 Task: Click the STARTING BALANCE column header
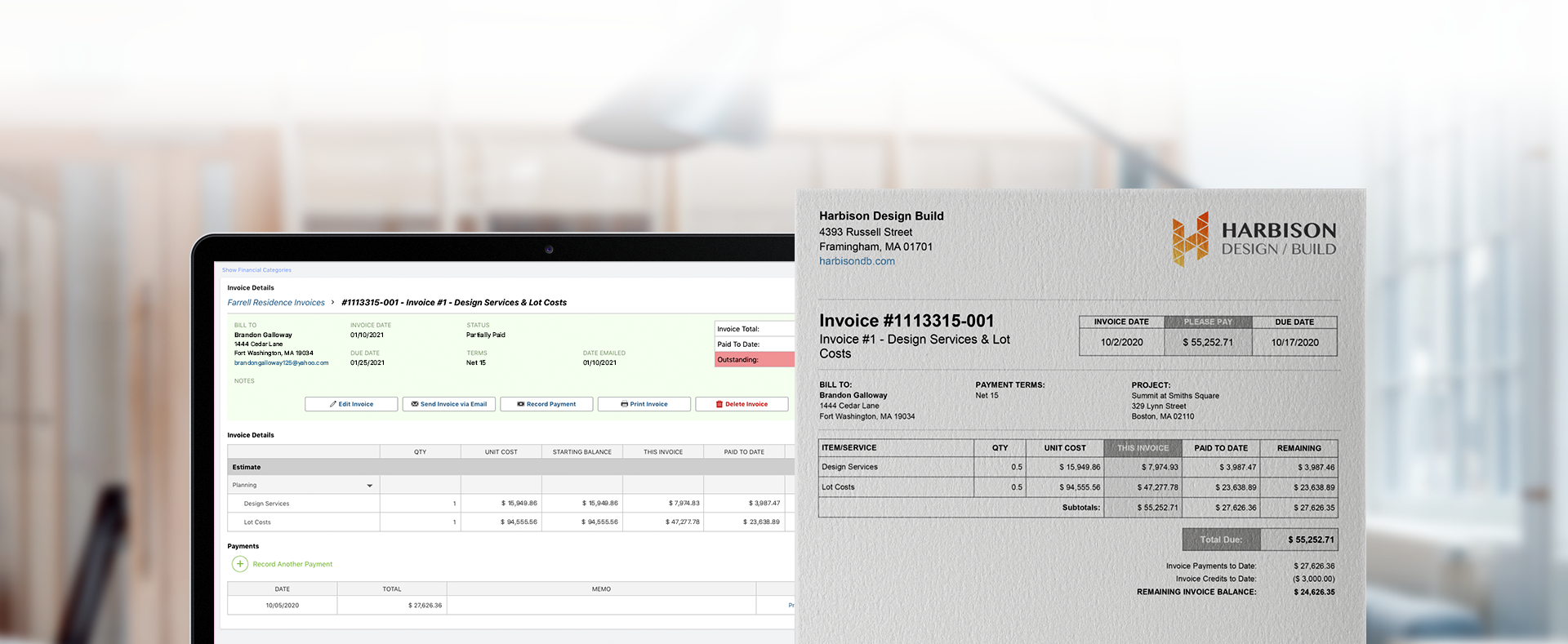click(x=582, y=451)
